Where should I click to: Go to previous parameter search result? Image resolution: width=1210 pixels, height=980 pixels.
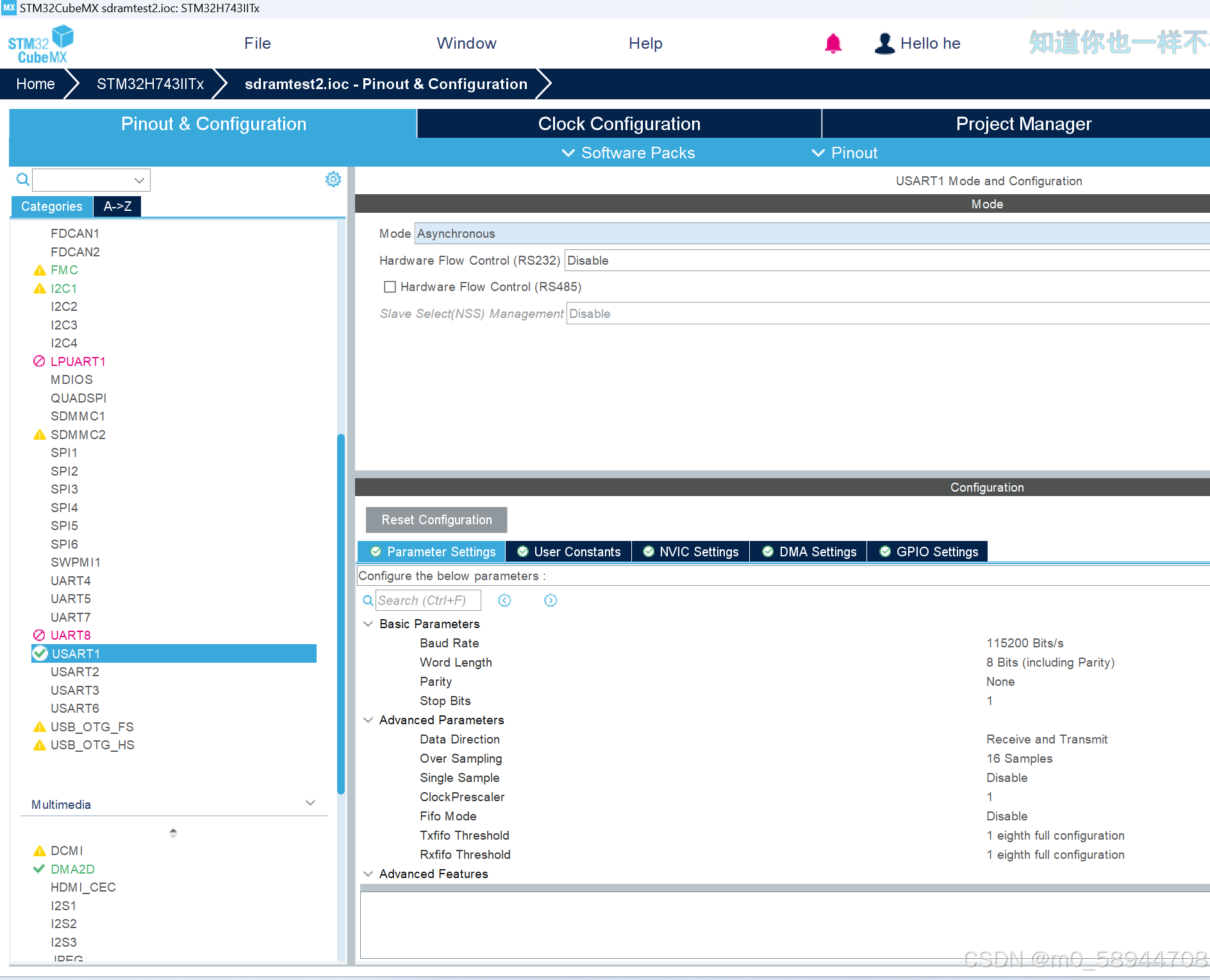[x=504, y=601]
